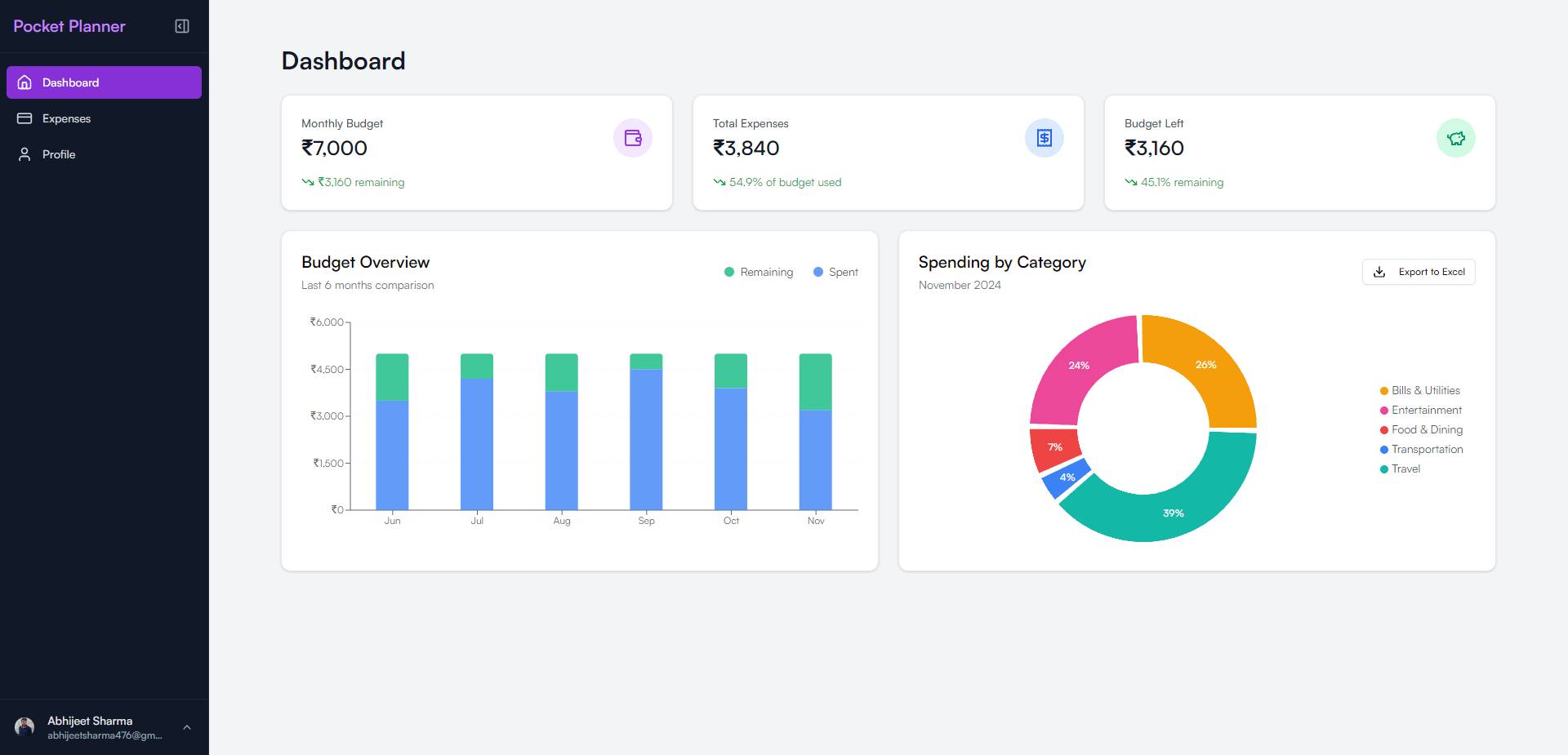Image resolution: width=1568 pixels, height=755 pixels.
Task: Toggle Travel category in the donut legend
Action: [1400, 469]
